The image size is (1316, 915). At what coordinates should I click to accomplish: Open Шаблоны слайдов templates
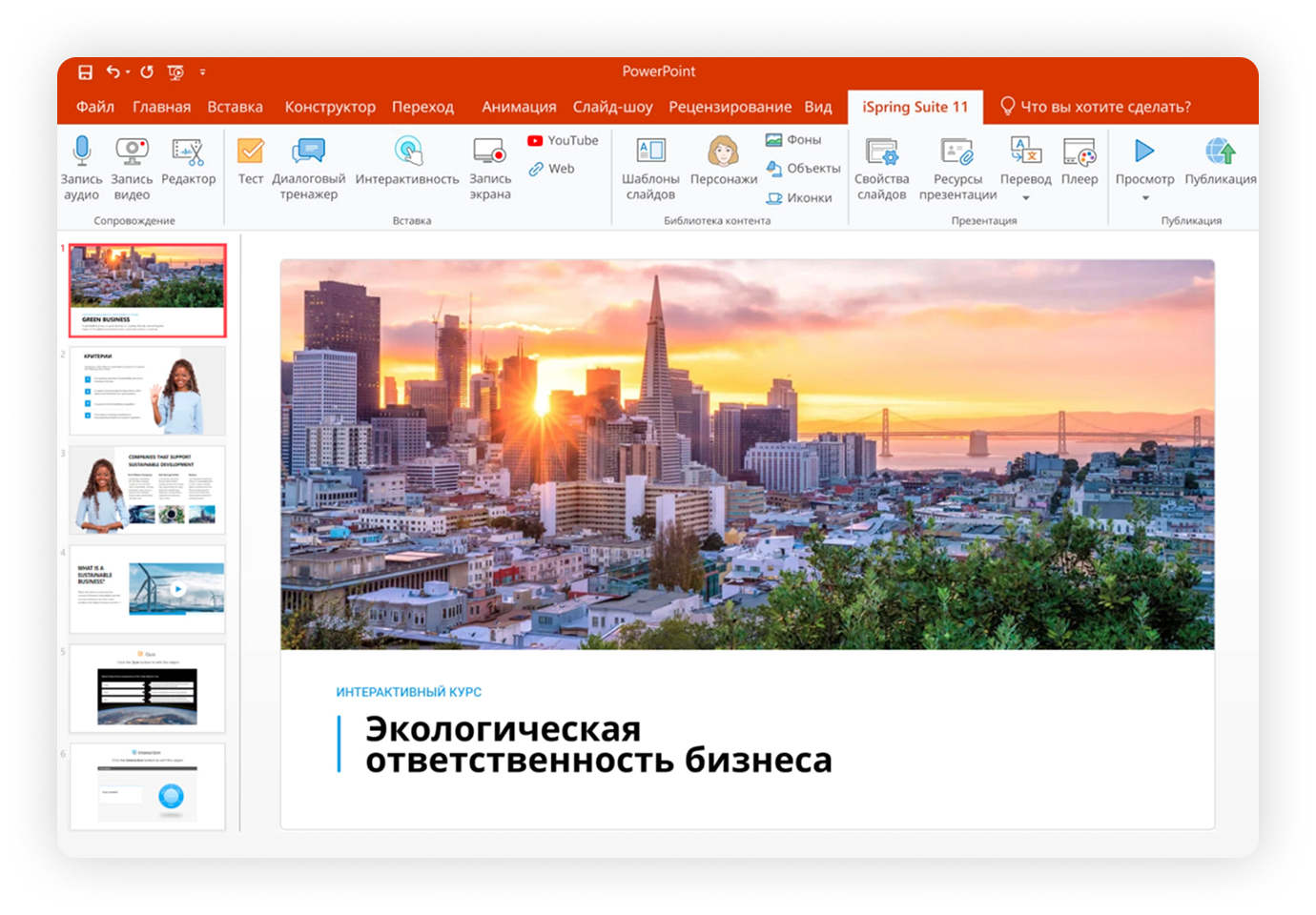coord(650,152)
